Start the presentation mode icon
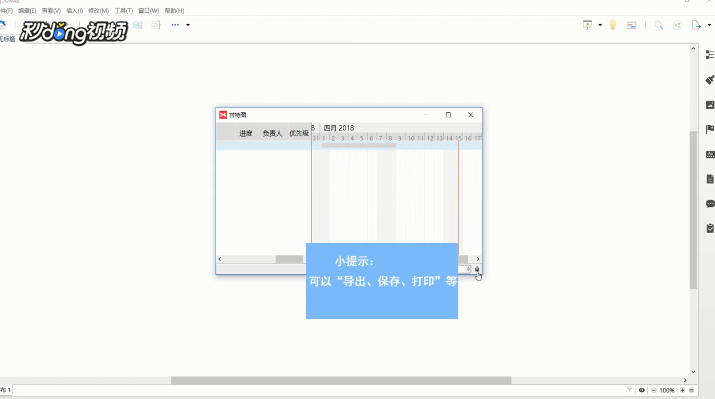Viewport: 715px width, 399px height. coord(587,25)
